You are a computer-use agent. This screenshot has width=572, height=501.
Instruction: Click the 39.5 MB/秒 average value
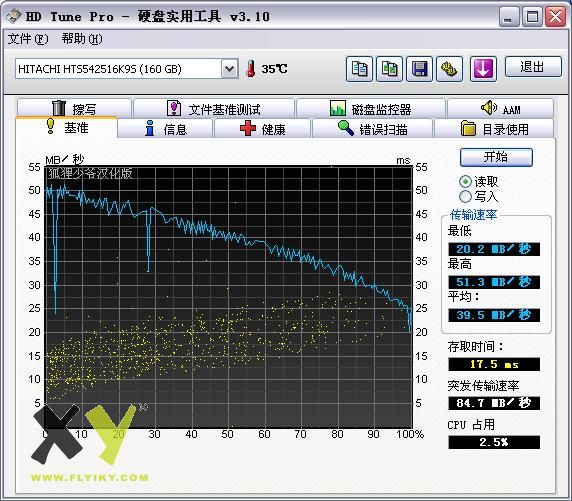pyautogui.click(x=494, y=315)
